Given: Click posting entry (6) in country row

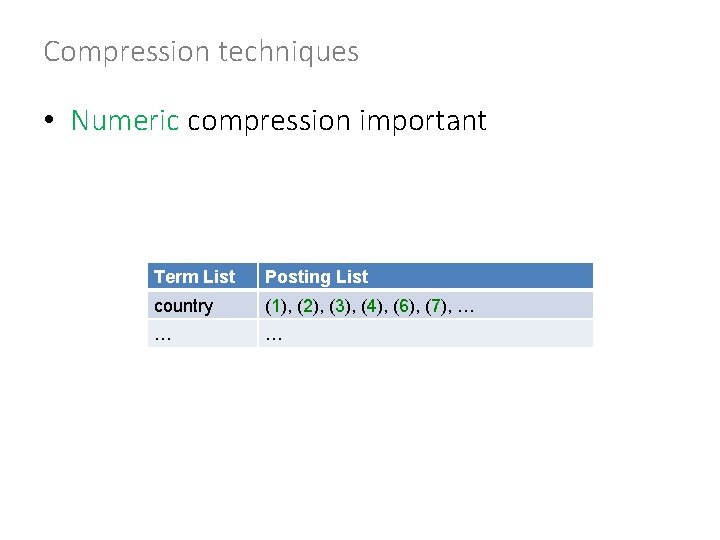Looking at the screenshot, I should click(x=404, y=306).
